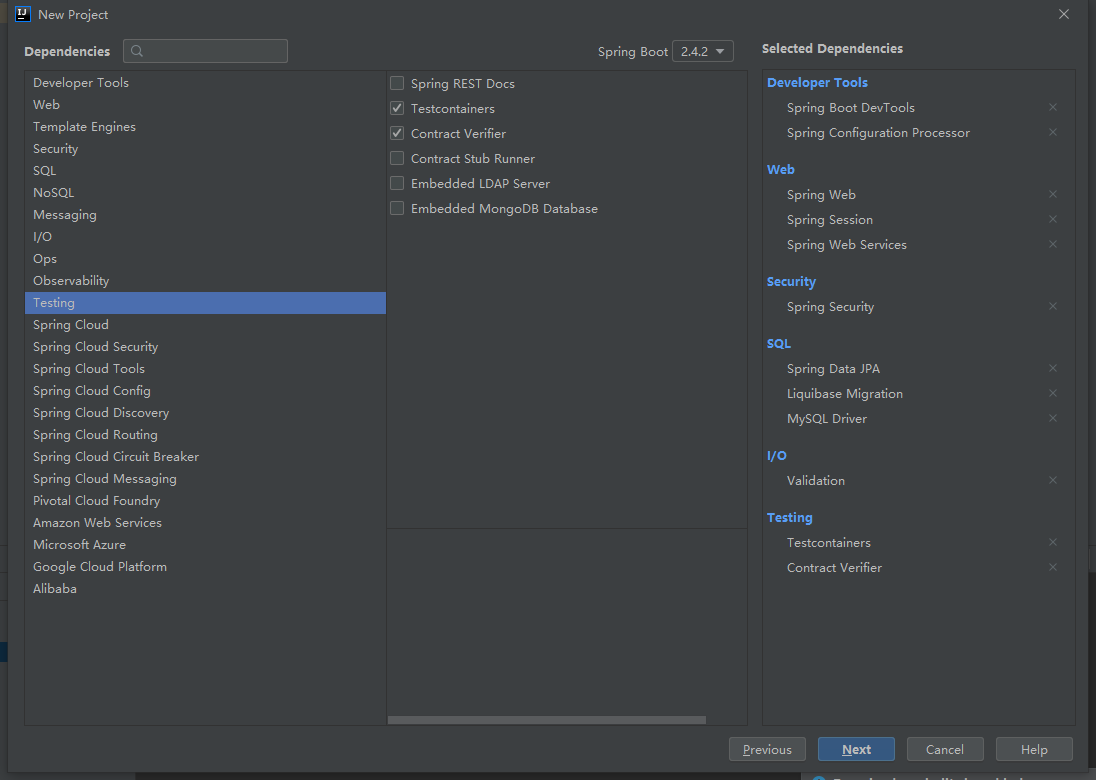Click the Cancel button

click(945, 749)
